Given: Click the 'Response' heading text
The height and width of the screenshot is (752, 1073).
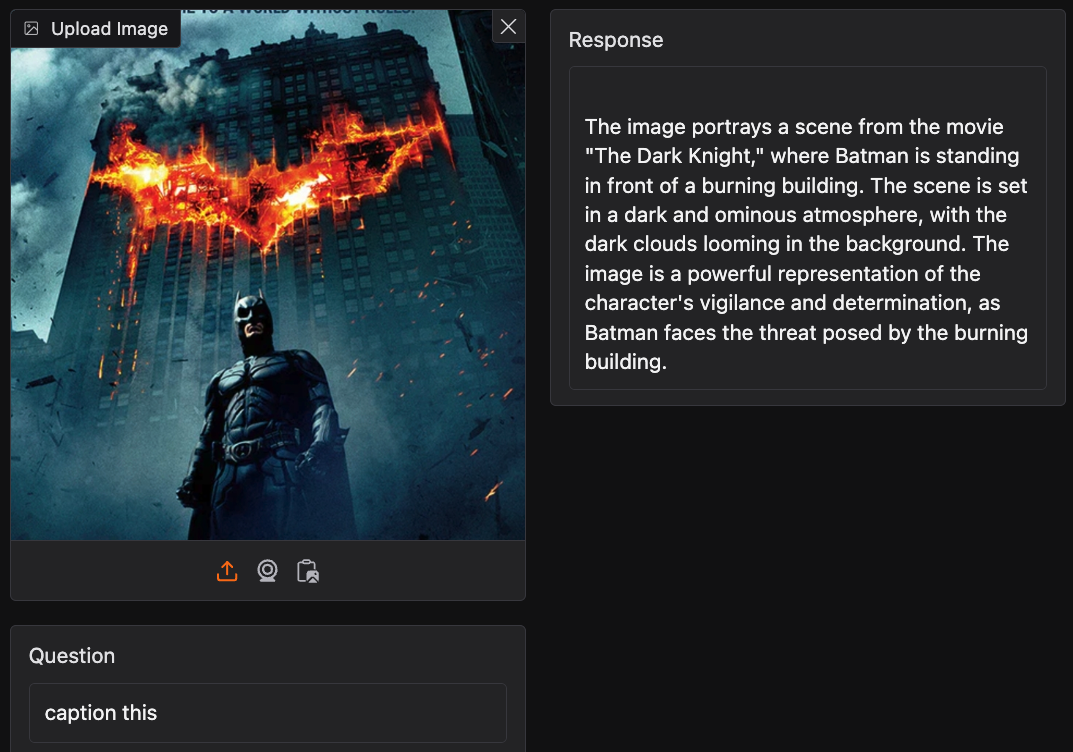Looking at the screenshot, I should 616,40.
